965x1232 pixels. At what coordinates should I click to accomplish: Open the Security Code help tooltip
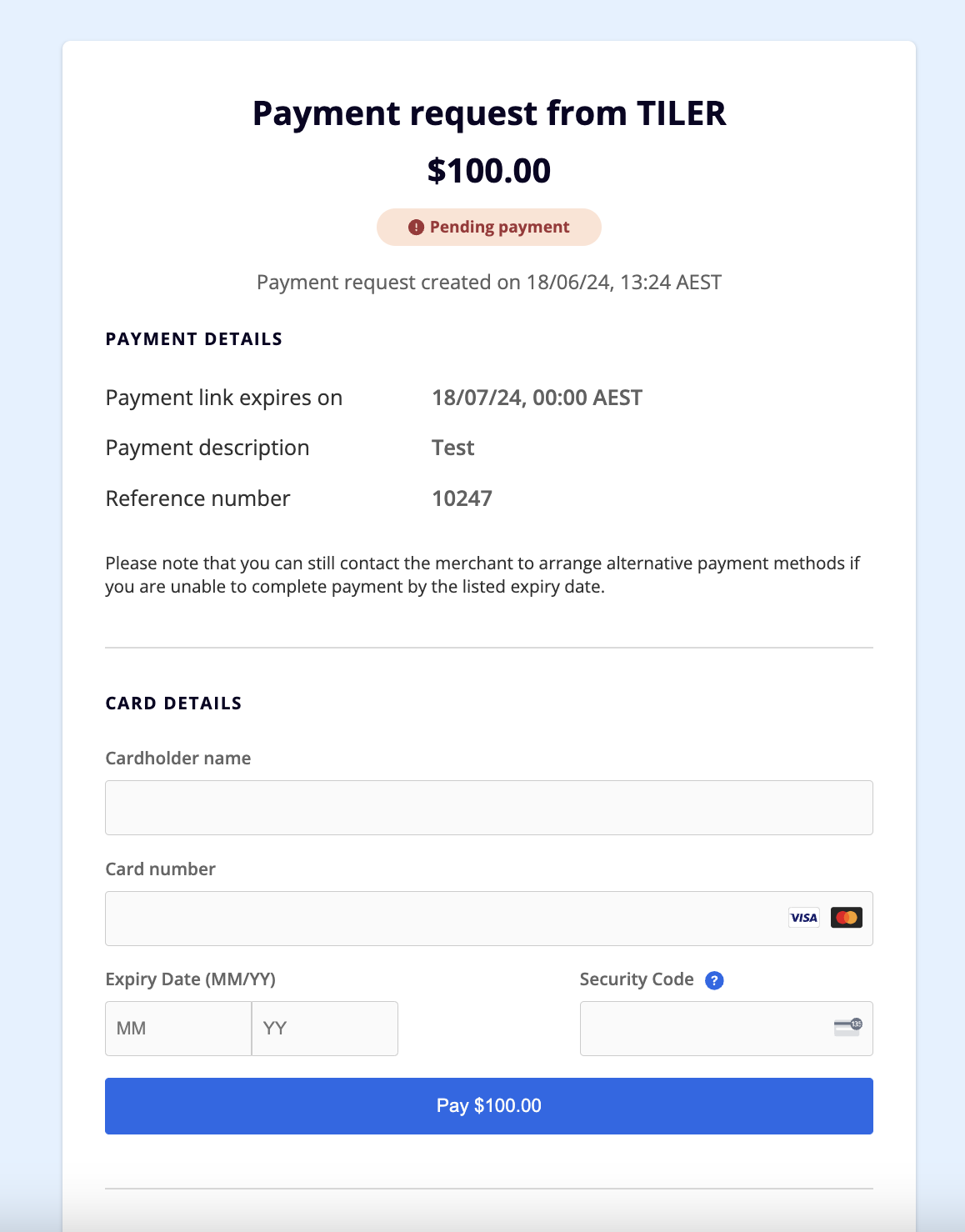[714, 980]
